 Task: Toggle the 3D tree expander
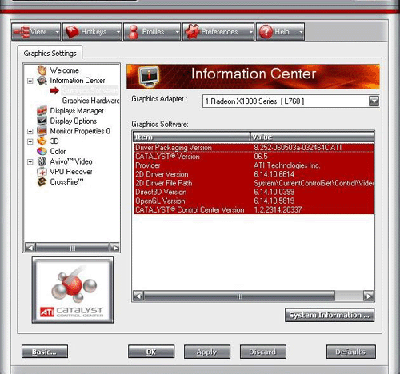click(30, 142)
